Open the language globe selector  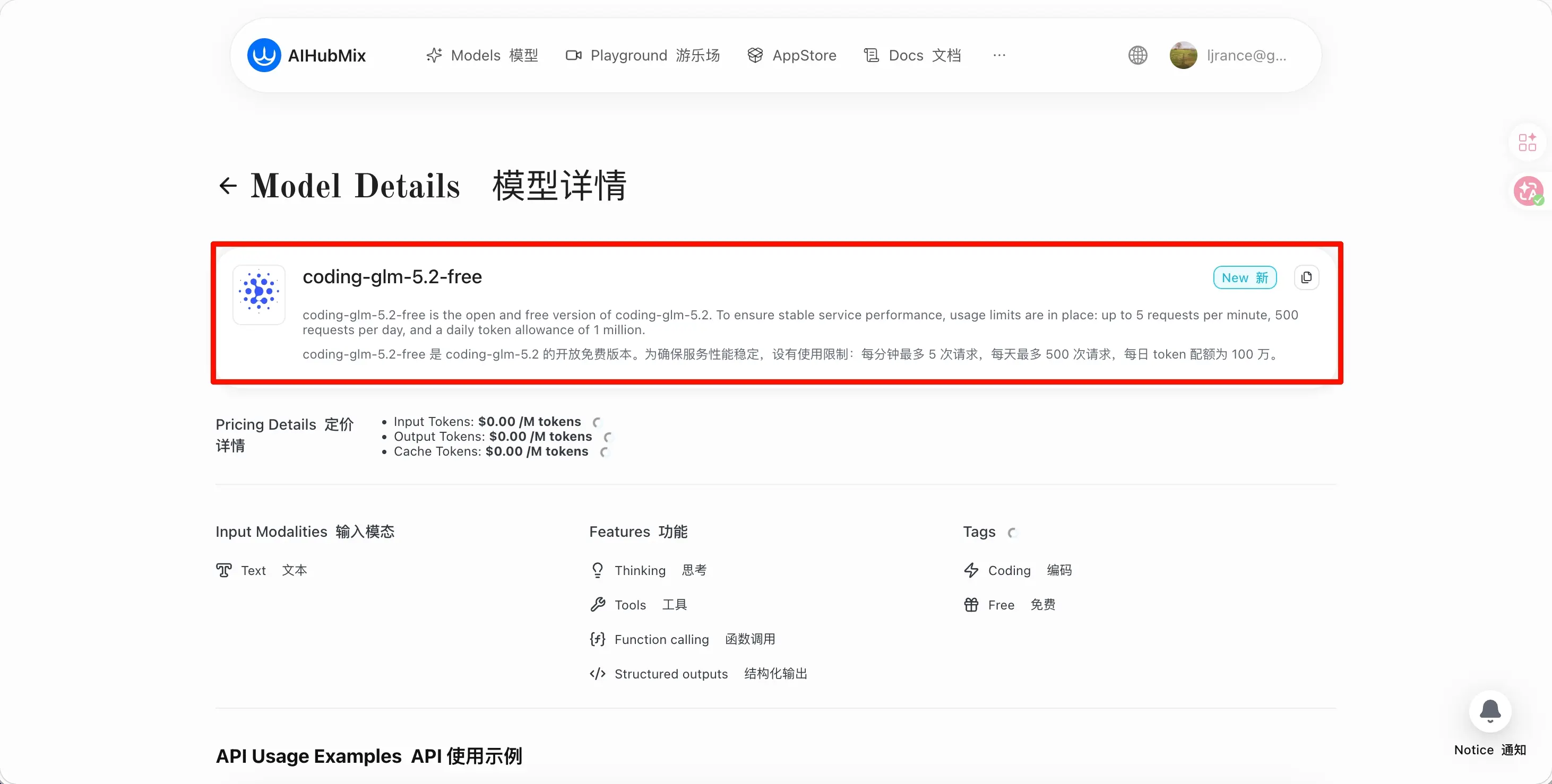pyautogui.click(x=1137, y=55)
